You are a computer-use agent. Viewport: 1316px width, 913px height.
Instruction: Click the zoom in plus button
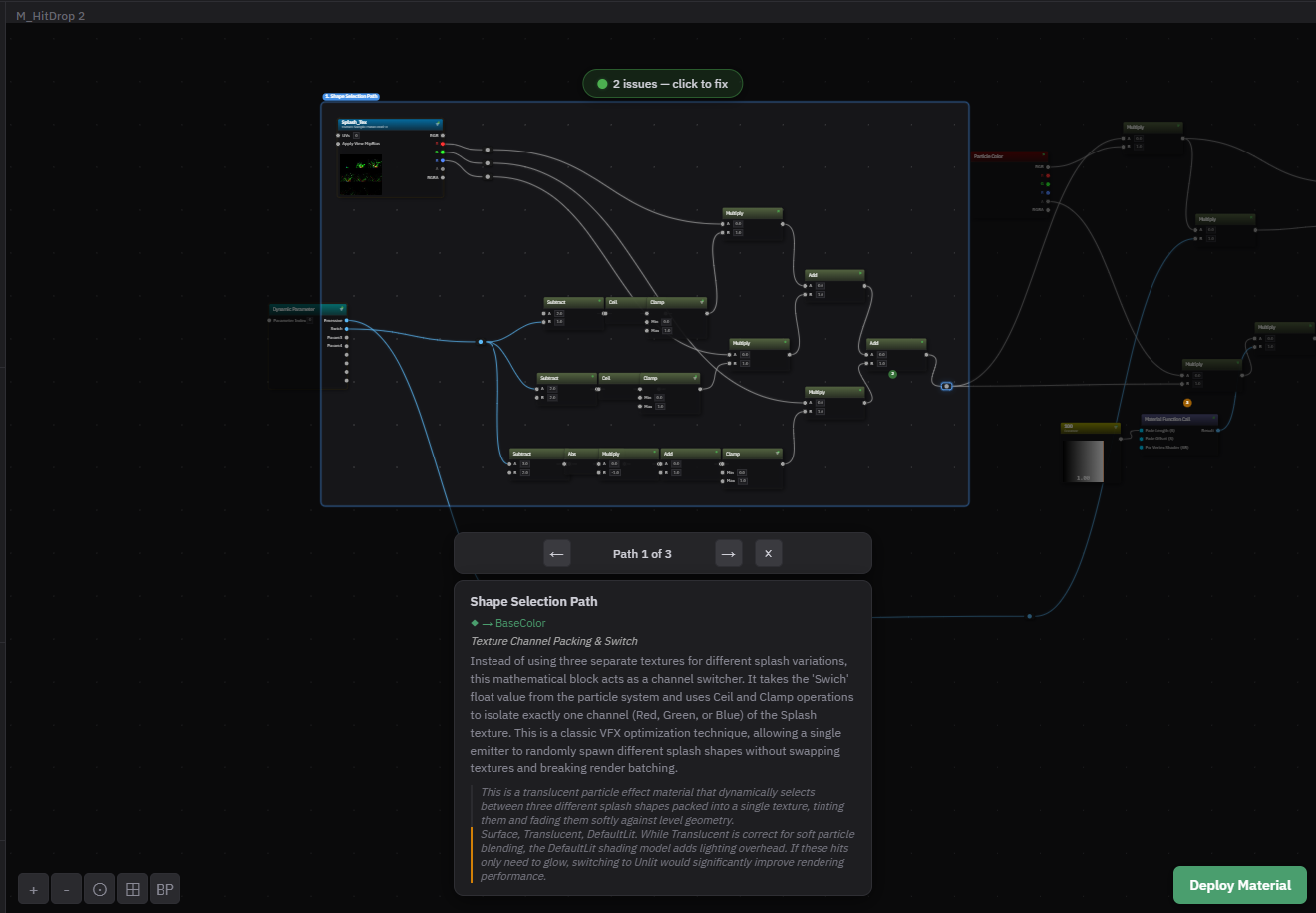pos(34,890)
